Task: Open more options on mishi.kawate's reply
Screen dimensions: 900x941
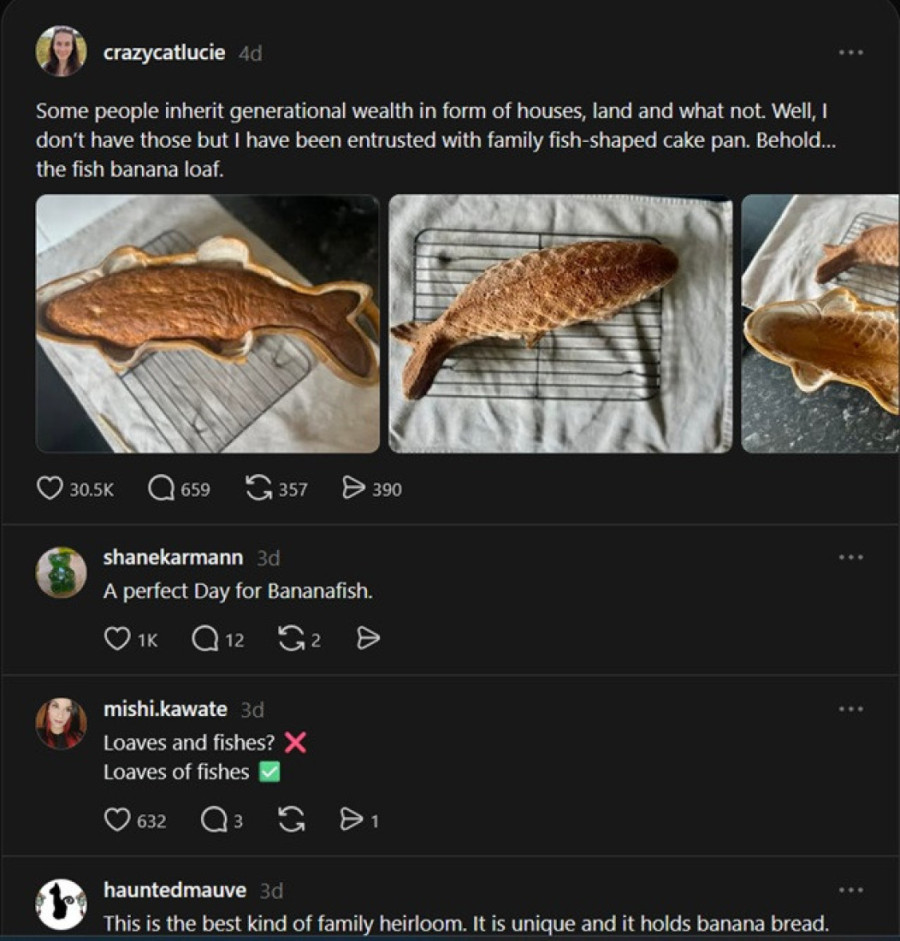Action: click(850, 709)
